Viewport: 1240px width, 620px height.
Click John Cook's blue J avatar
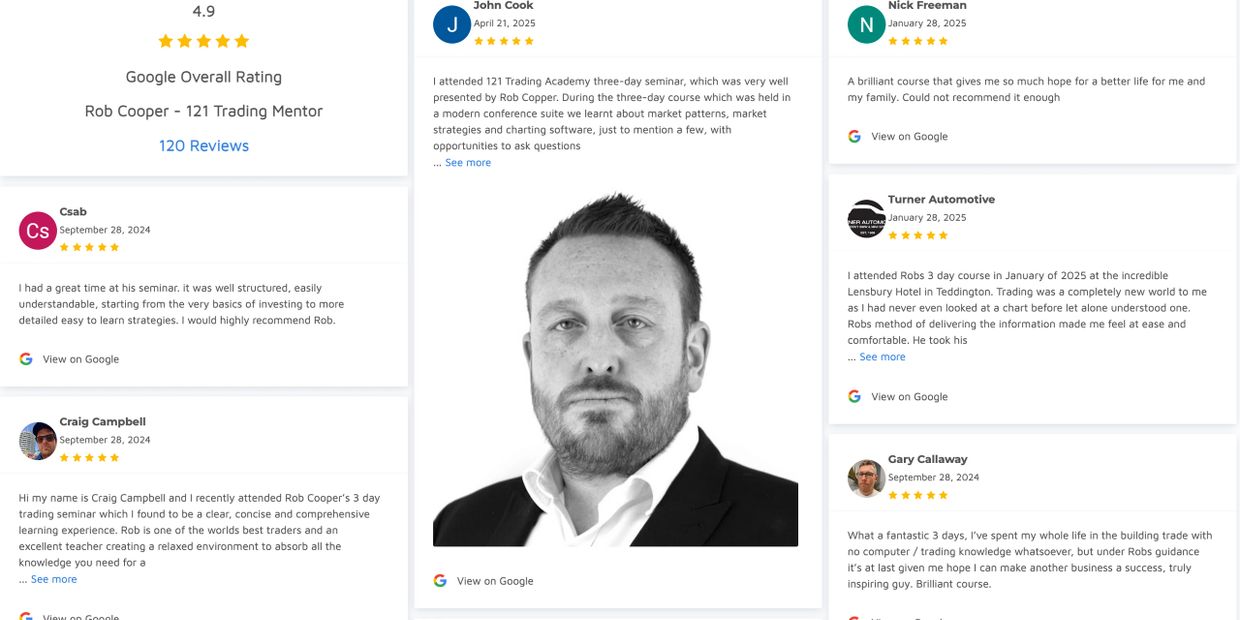(452, 25)
